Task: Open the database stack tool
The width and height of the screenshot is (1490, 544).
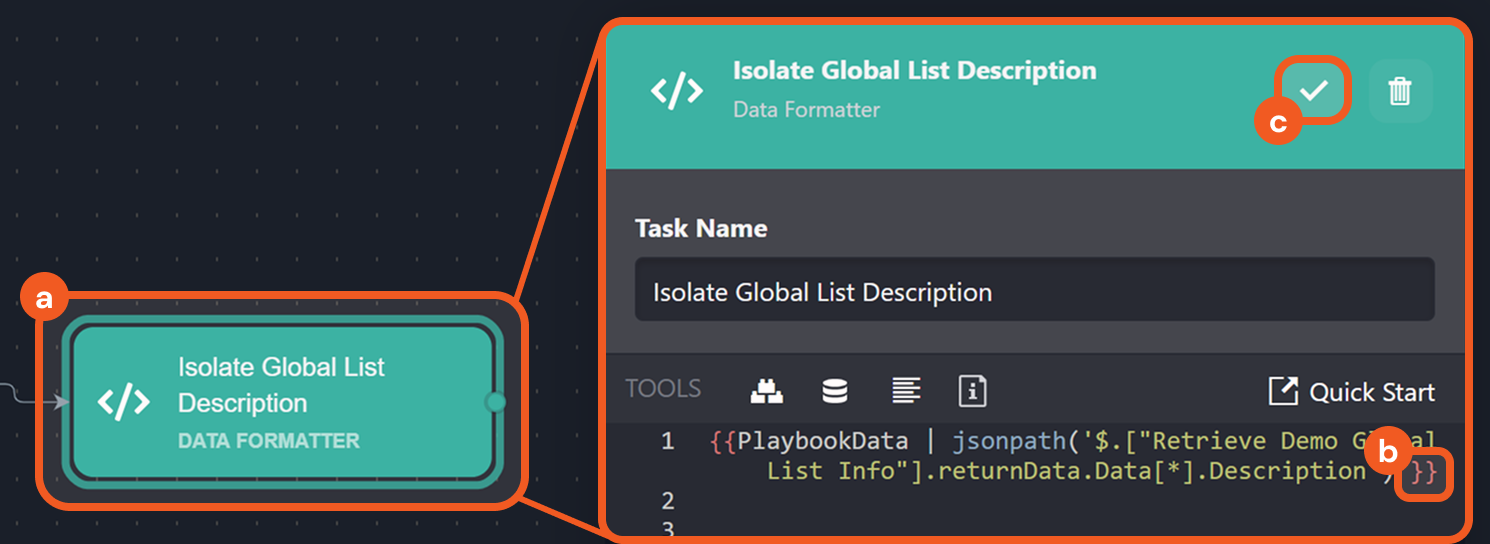Action: (835, 391)
